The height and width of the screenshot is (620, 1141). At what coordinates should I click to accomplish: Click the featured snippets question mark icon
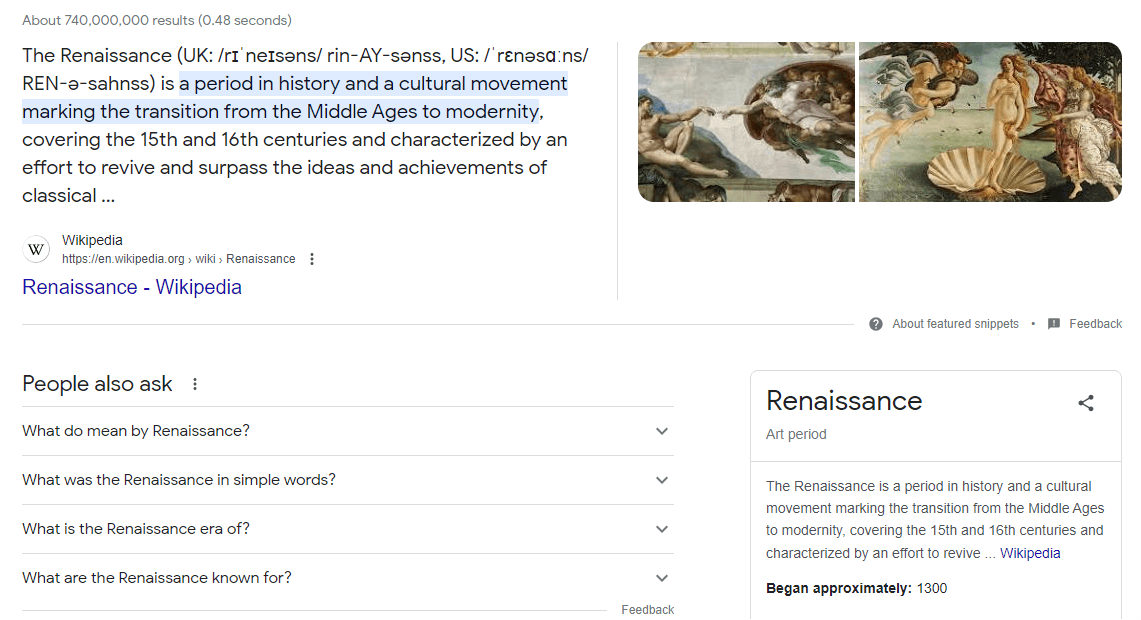pyautogui.click(x=876, y=324)
